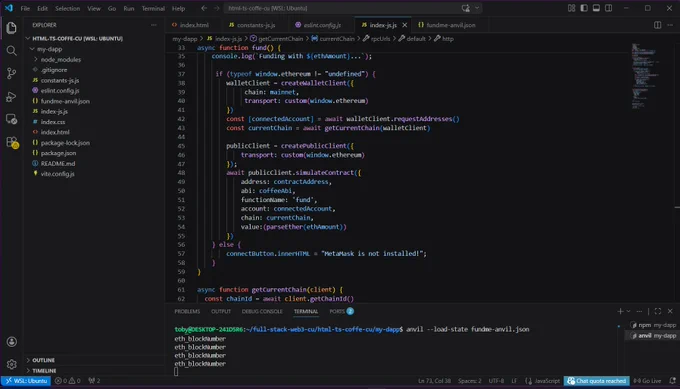Select the npm my-dapp terminal instance
This screenshot has width=680, height=389.
pos(653,325)
